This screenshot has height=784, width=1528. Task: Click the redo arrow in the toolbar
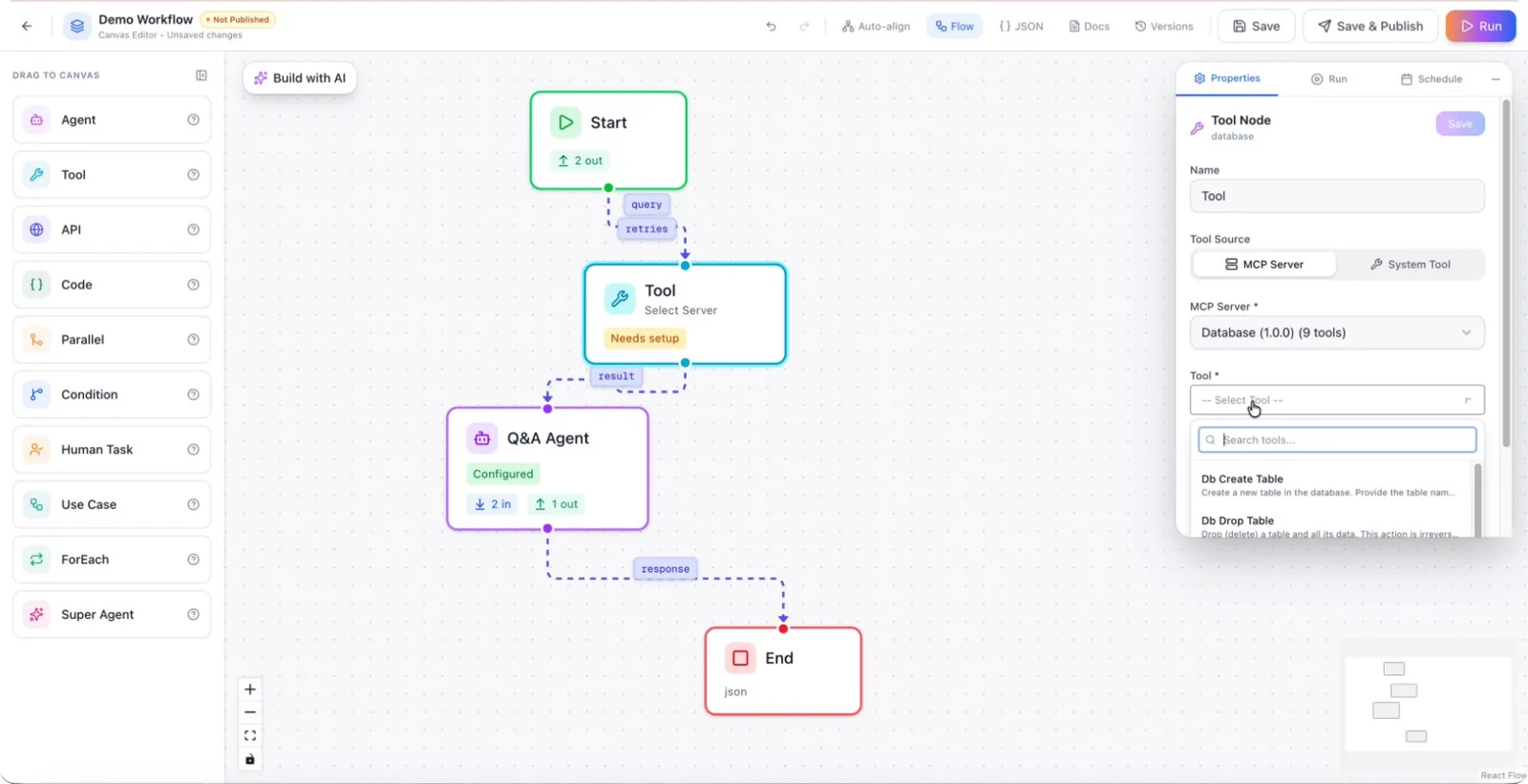pyautogui.click(x=804, y=27)
